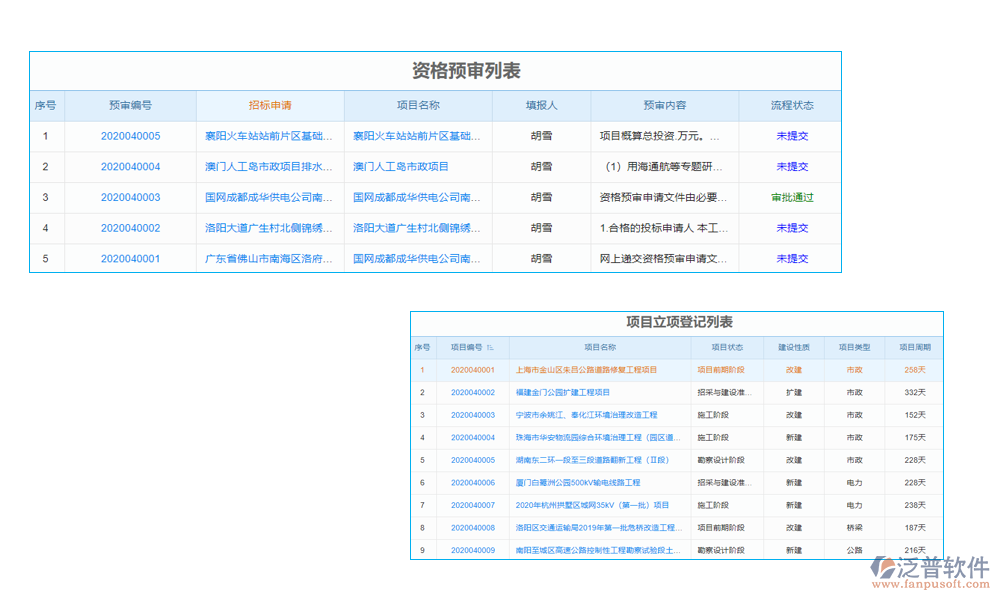Click 审批通过 status for record 2020040003
The image size is (1000, 600).
pyautogui.click(x=789, y=197)
